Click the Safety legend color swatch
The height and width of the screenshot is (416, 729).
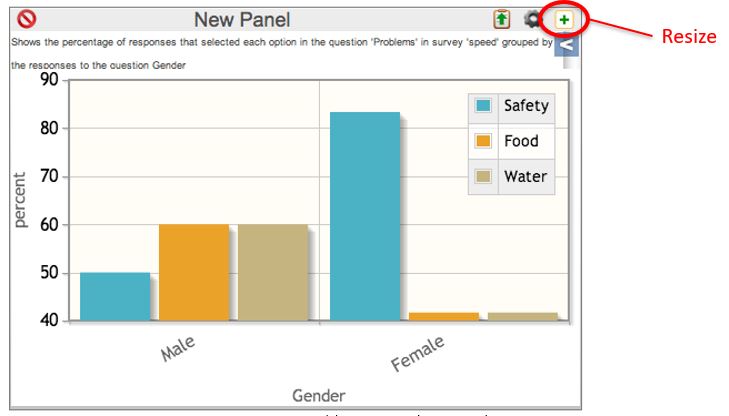pos(484,106)
